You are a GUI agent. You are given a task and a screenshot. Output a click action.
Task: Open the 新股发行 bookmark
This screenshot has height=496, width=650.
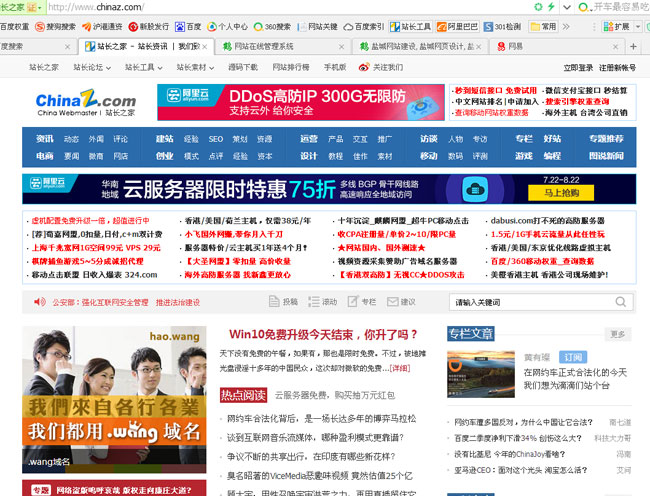(x=149, y=27)
